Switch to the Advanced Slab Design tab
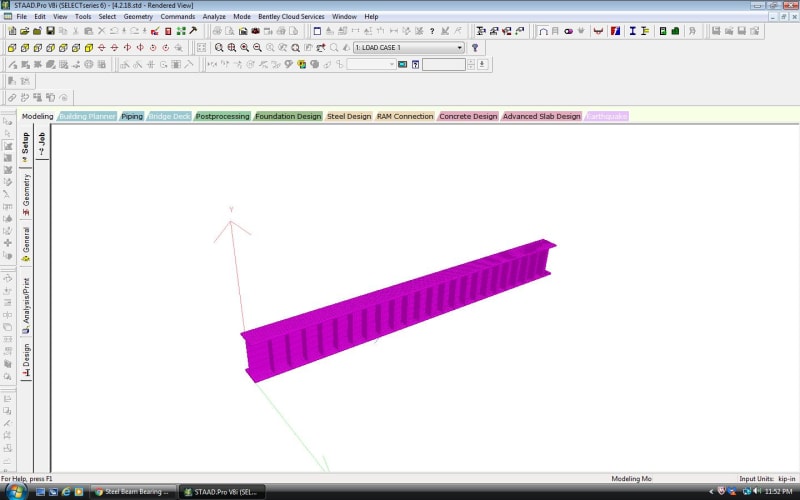Viewport: 800px width, 500px height. tap(541, 116)
